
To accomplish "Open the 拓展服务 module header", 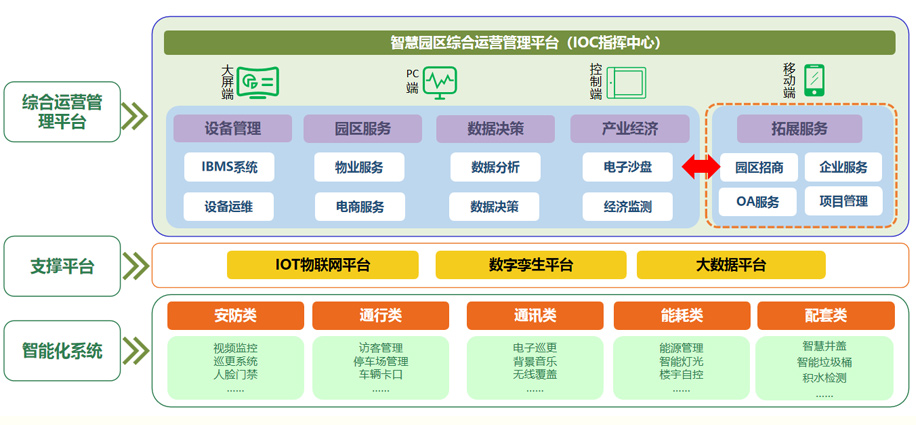I will (x=799, y=128).
